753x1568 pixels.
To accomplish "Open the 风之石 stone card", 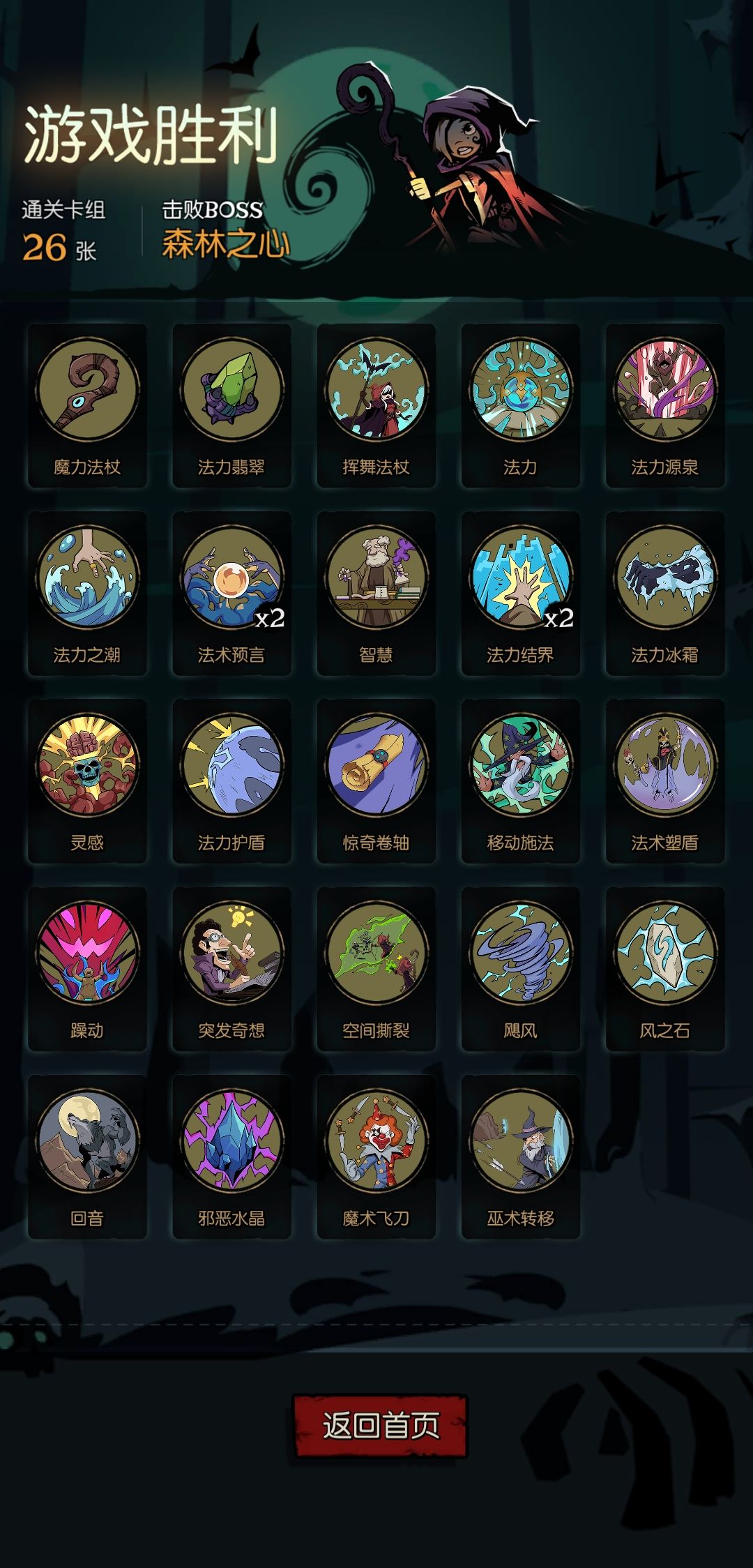I will (665, 969).
